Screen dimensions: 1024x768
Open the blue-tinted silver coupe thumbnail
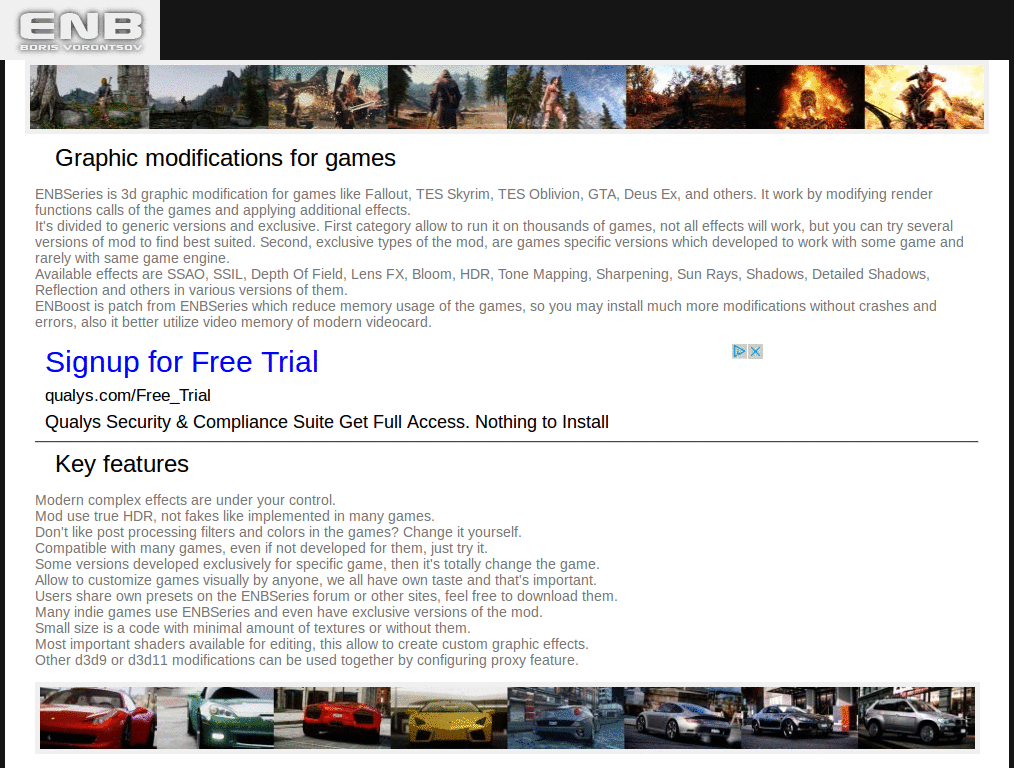[x=566, y=718]
